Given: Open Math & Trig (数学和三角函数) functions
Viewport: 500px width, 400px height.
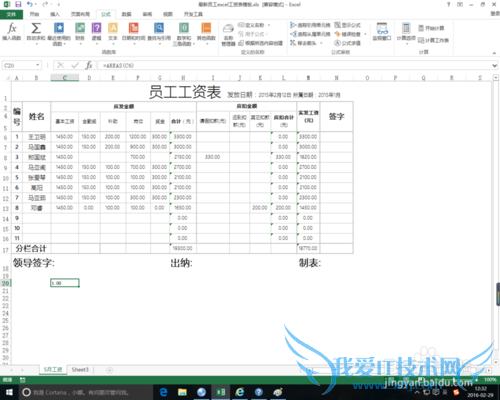Looking at the screenshot, I should [184, 34].
